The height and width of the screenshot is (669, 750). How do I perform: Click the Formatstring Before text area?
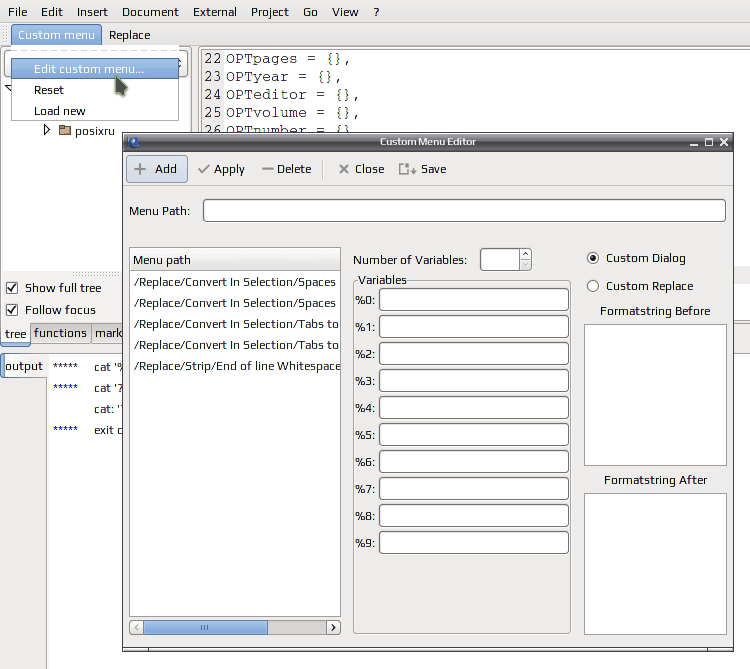(655, 395)
